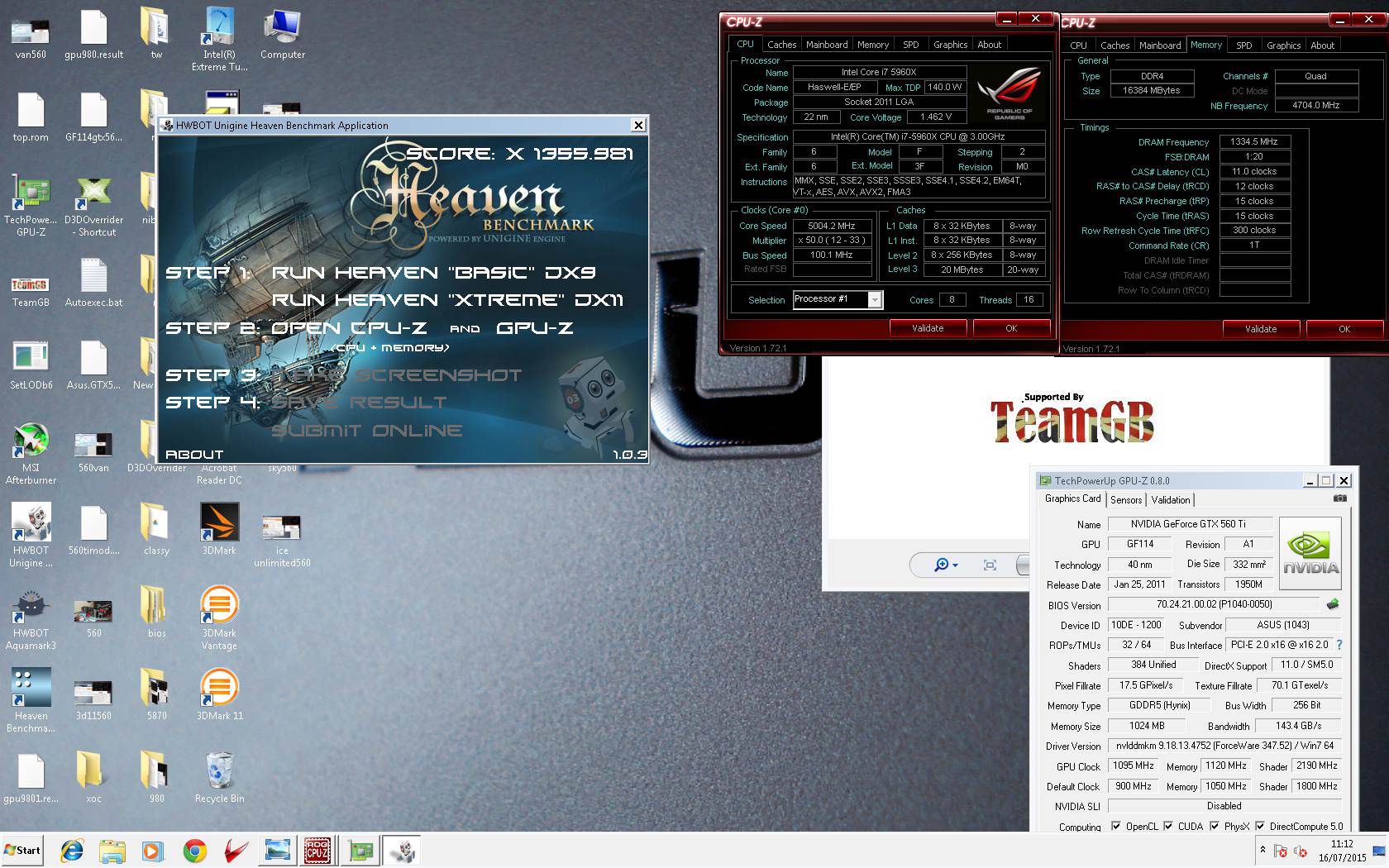Take a GPU-Z screenshot with camera icon

(1339, 498)
